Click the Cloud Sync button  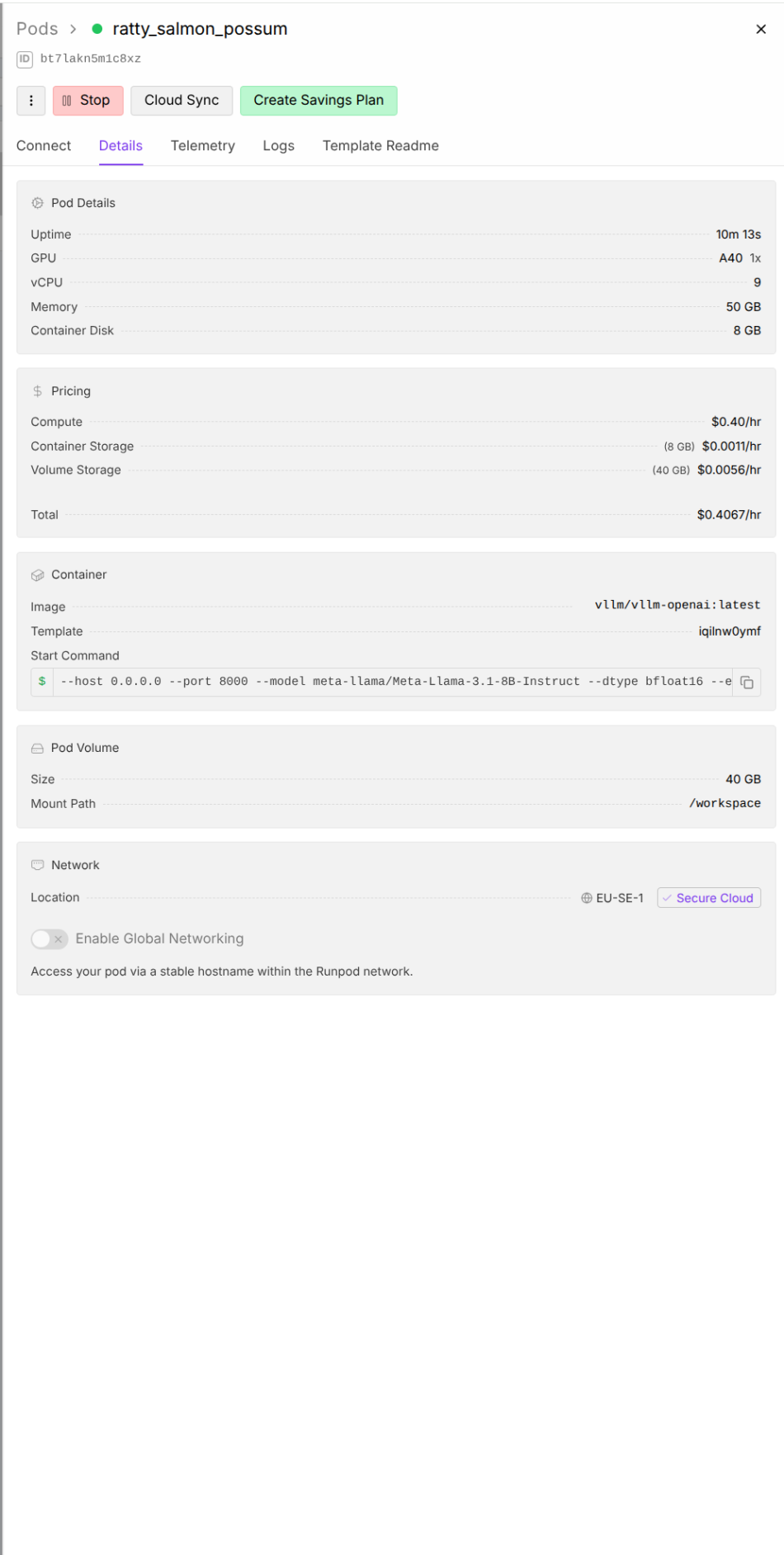[x=182, y=101]
